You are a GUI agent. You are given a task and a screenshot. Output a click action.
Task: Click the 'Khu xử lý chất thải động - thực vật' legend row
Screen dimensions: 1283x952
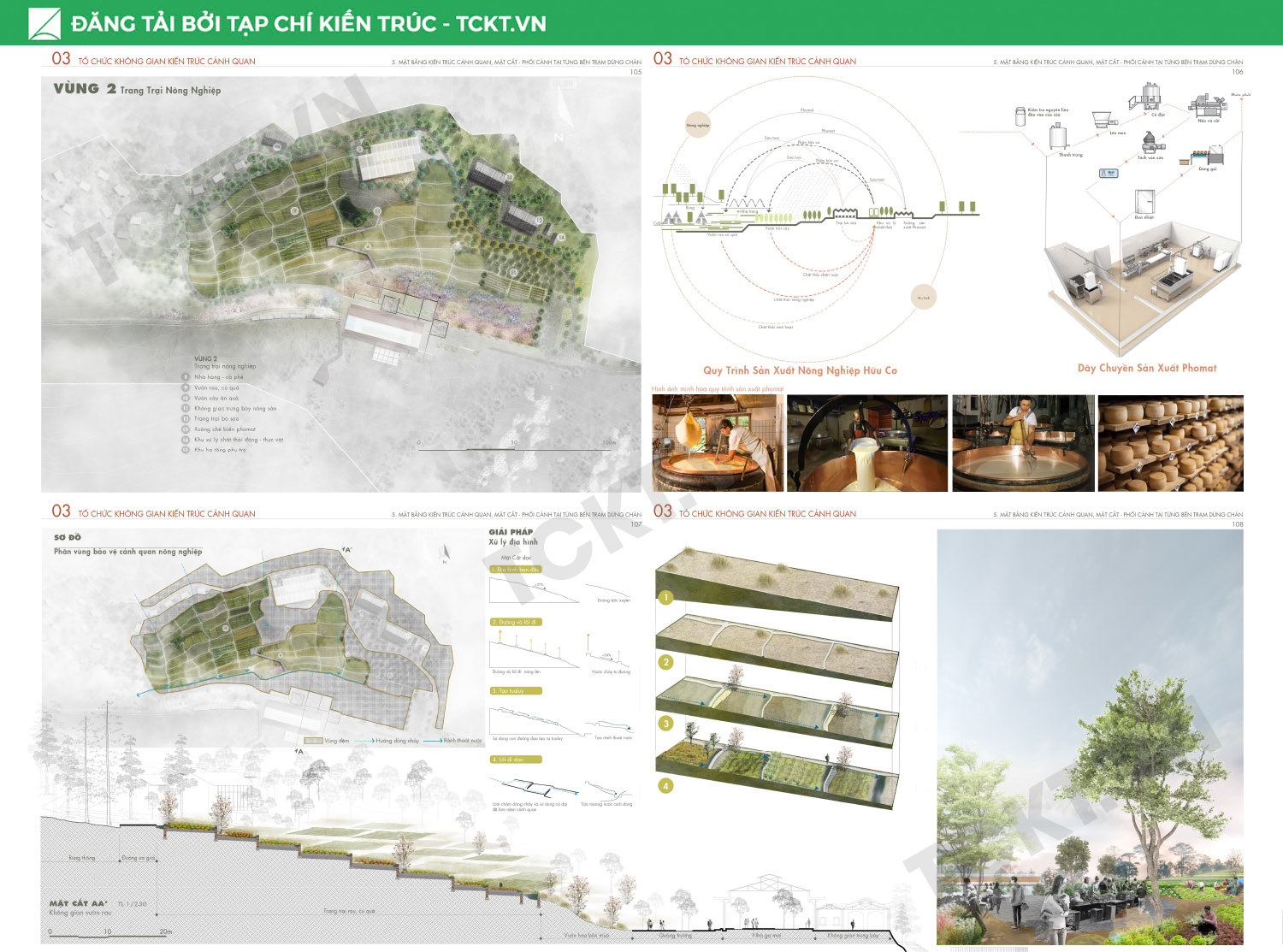click(233, 440)
